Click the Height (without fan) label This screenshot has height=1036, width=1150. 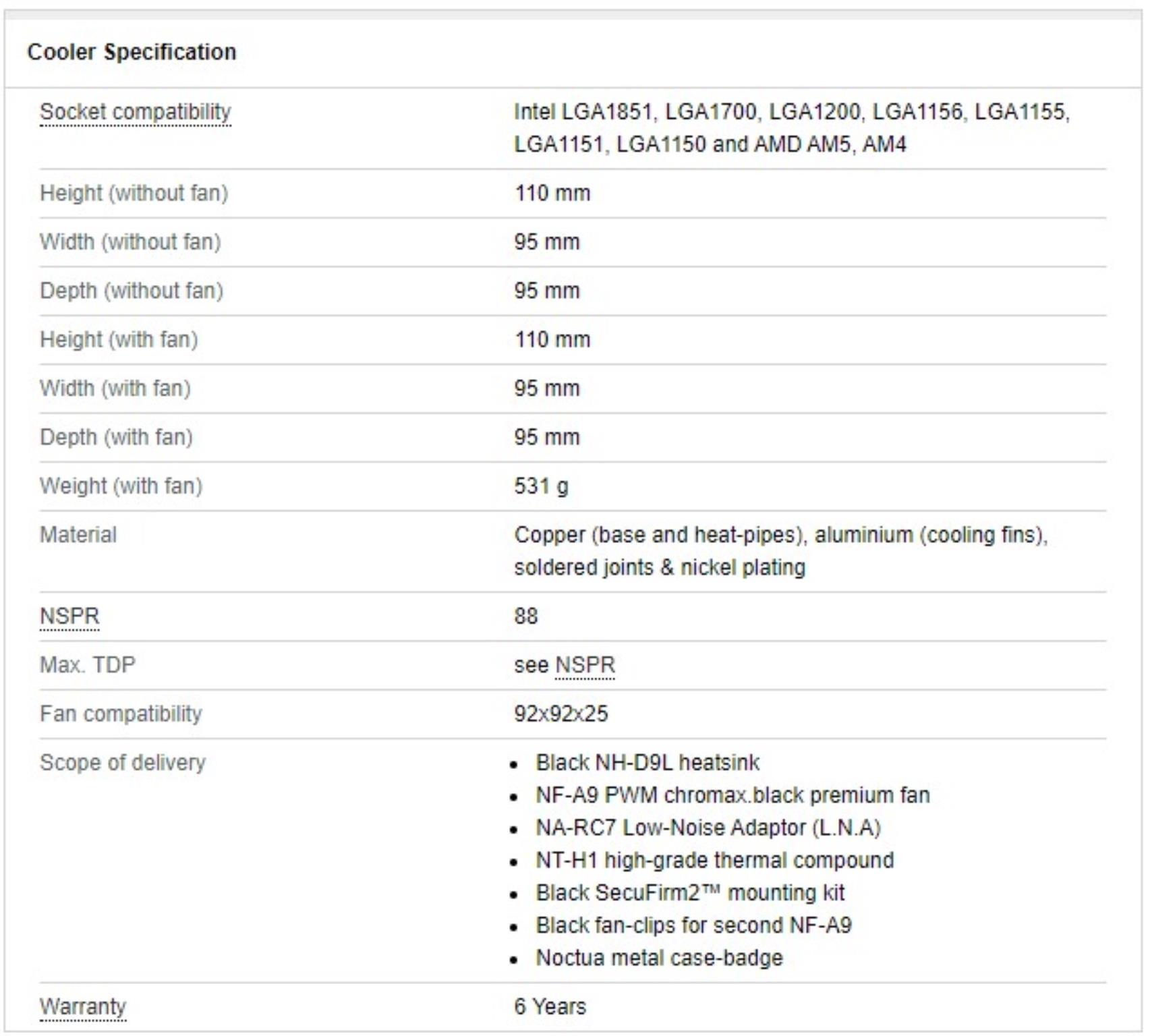pyautogui.click(x=134, y=193)
